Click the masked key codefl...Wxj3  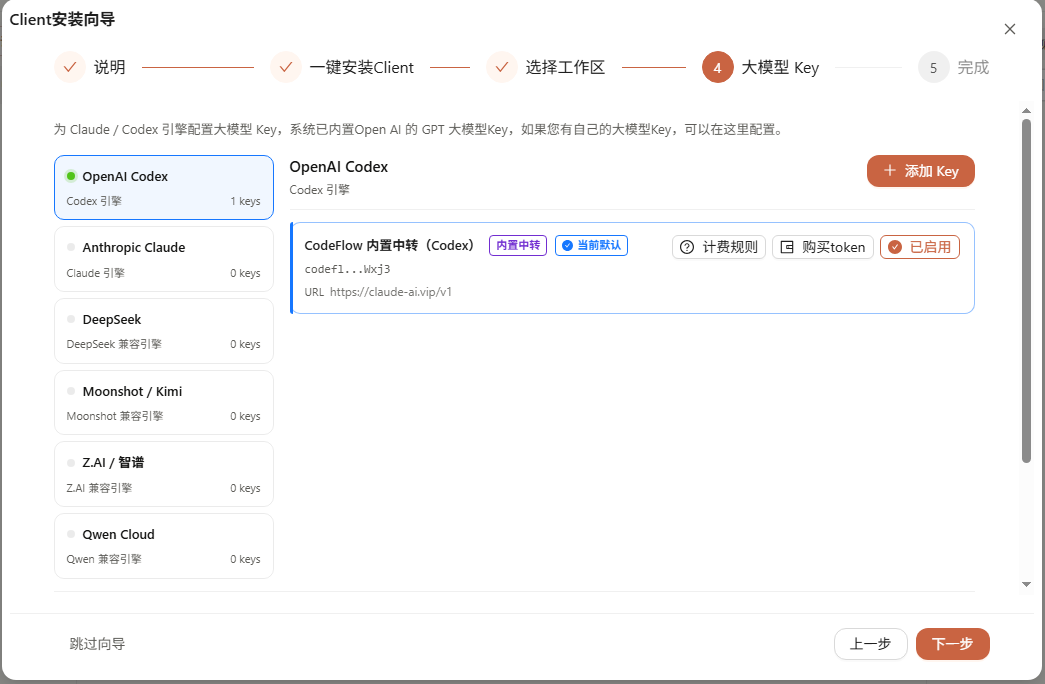(x=347, y=269)
